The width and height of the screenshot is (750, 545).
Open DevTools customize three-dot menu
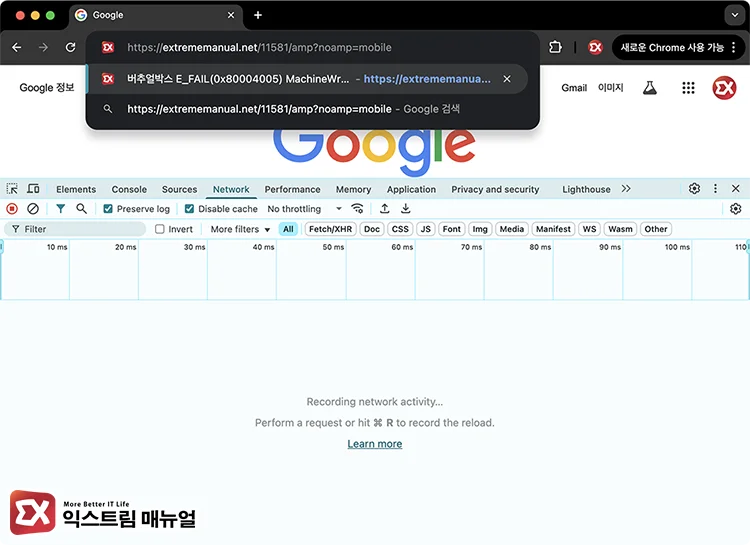point(715,189)
